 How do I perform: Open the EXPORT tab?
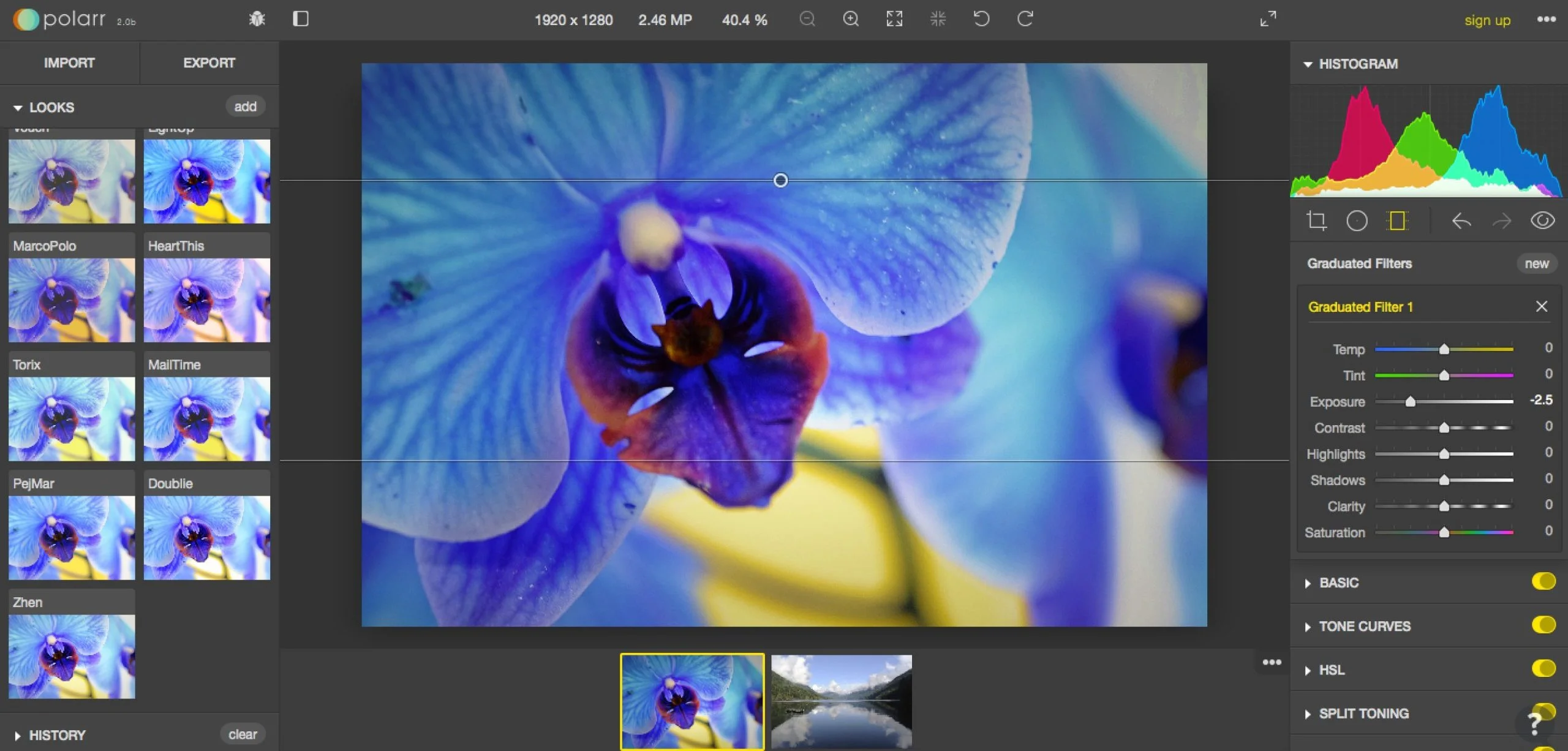[x=209, y=63]
